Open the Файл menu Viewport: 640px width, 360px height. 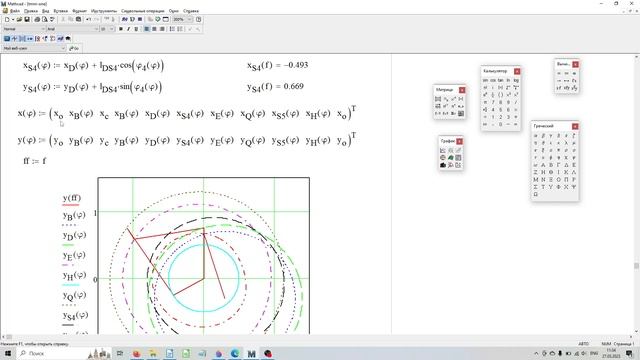pyautogui.click(x=15, y=11)
